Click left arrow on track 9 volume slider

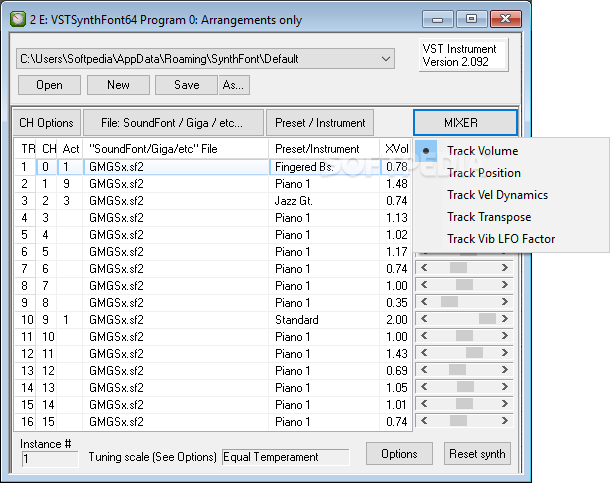click(x=424, y=302)
